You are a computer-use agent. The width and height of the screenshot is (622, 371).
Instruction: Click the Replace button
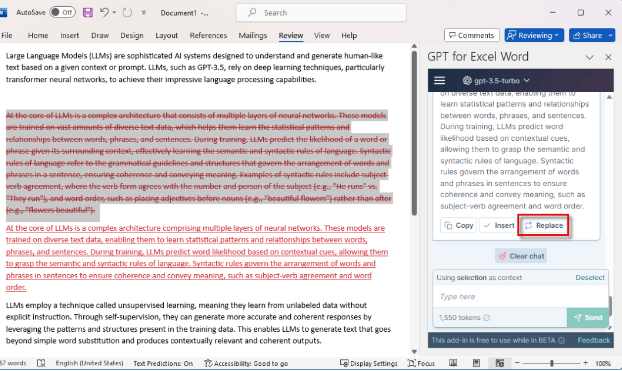pos(543,225)
